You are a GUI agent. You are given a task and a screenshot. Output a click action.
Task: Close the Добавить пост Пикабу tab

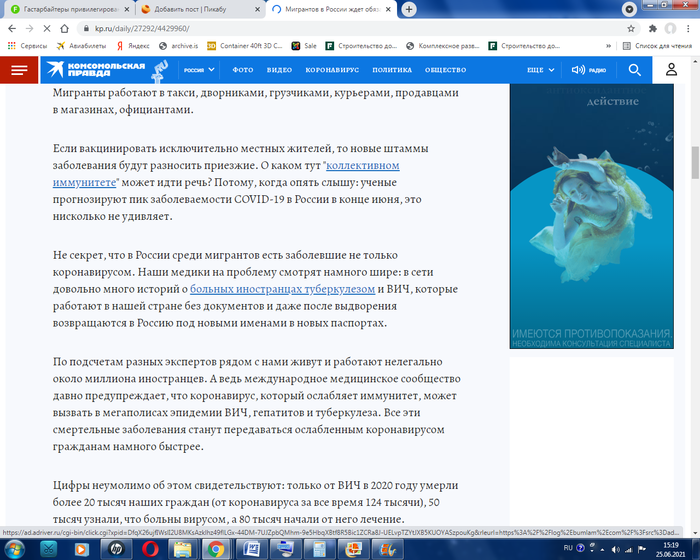(257, 9)
